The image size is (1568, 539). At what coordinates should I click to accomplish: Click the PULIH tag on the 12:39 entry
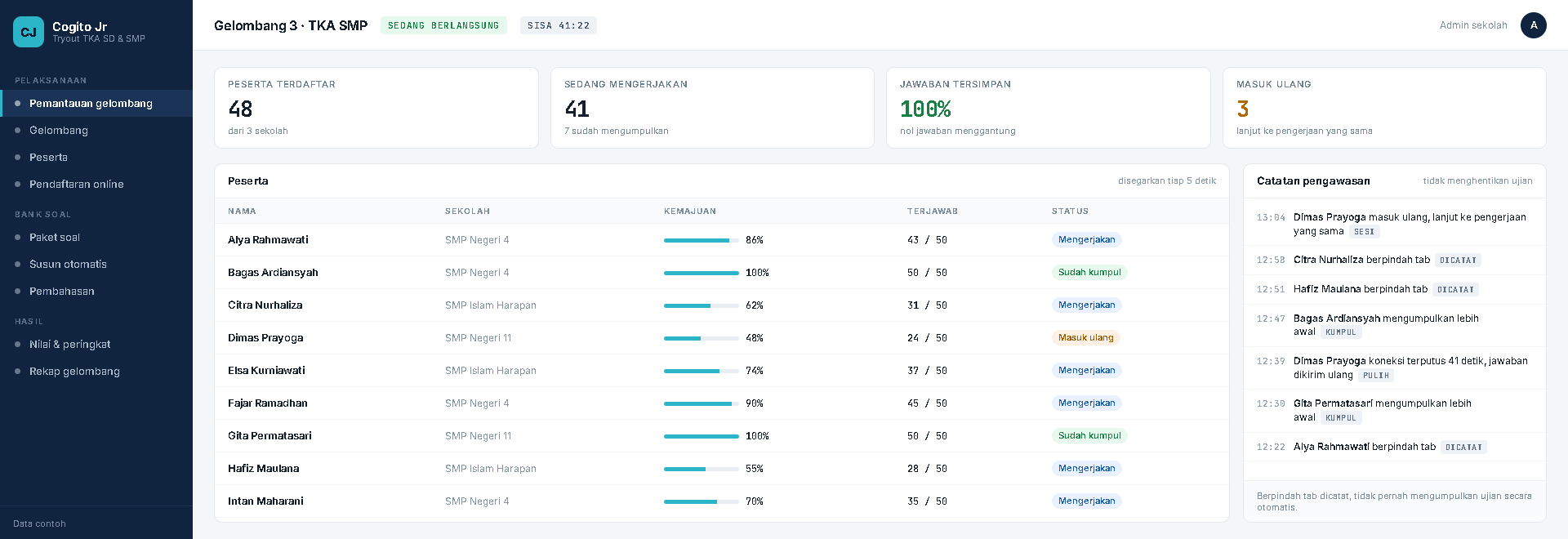click(1376, 376)
